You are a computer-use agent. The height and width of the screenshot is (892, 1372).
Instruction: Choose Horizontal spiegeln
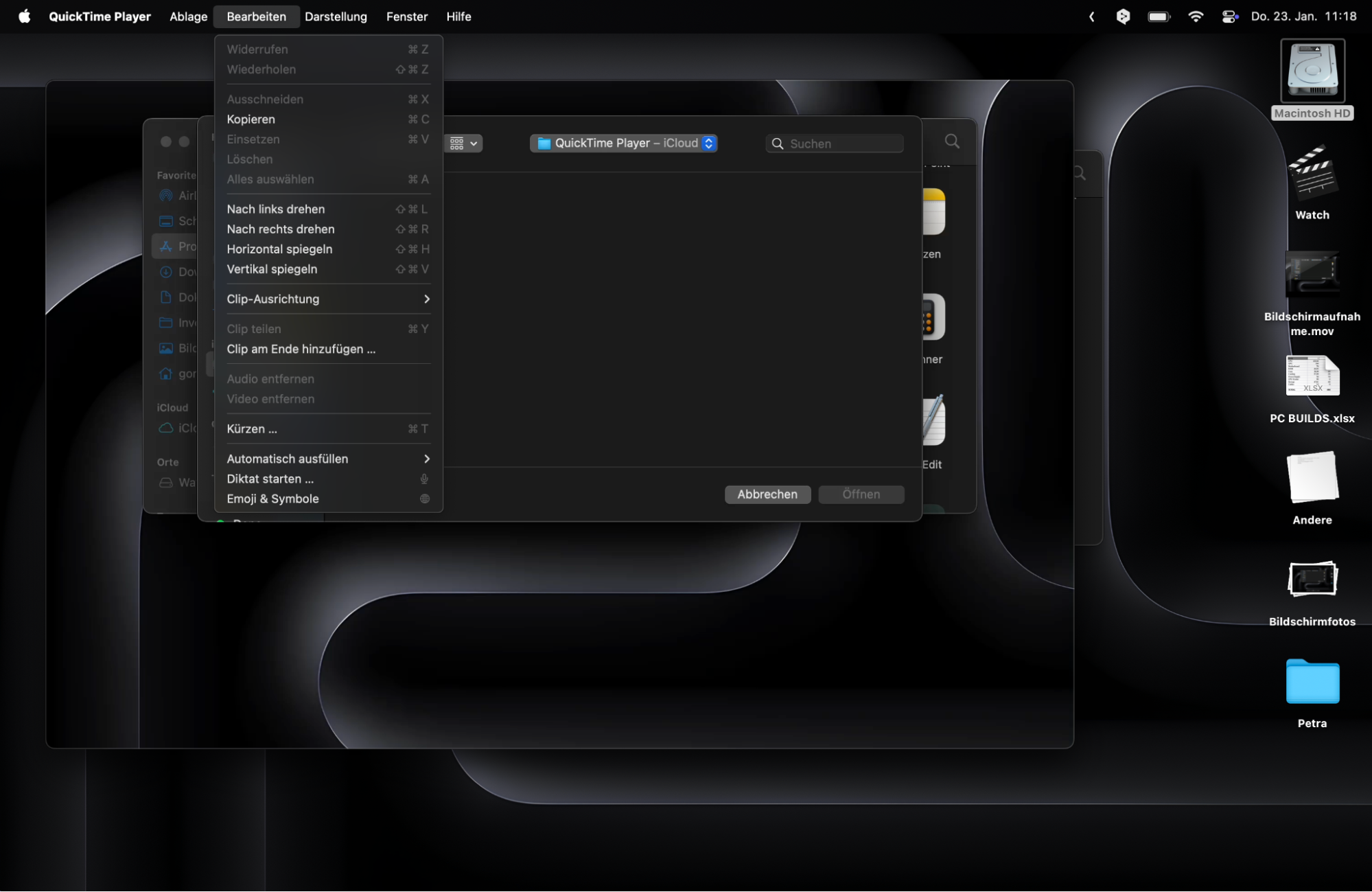328,249
